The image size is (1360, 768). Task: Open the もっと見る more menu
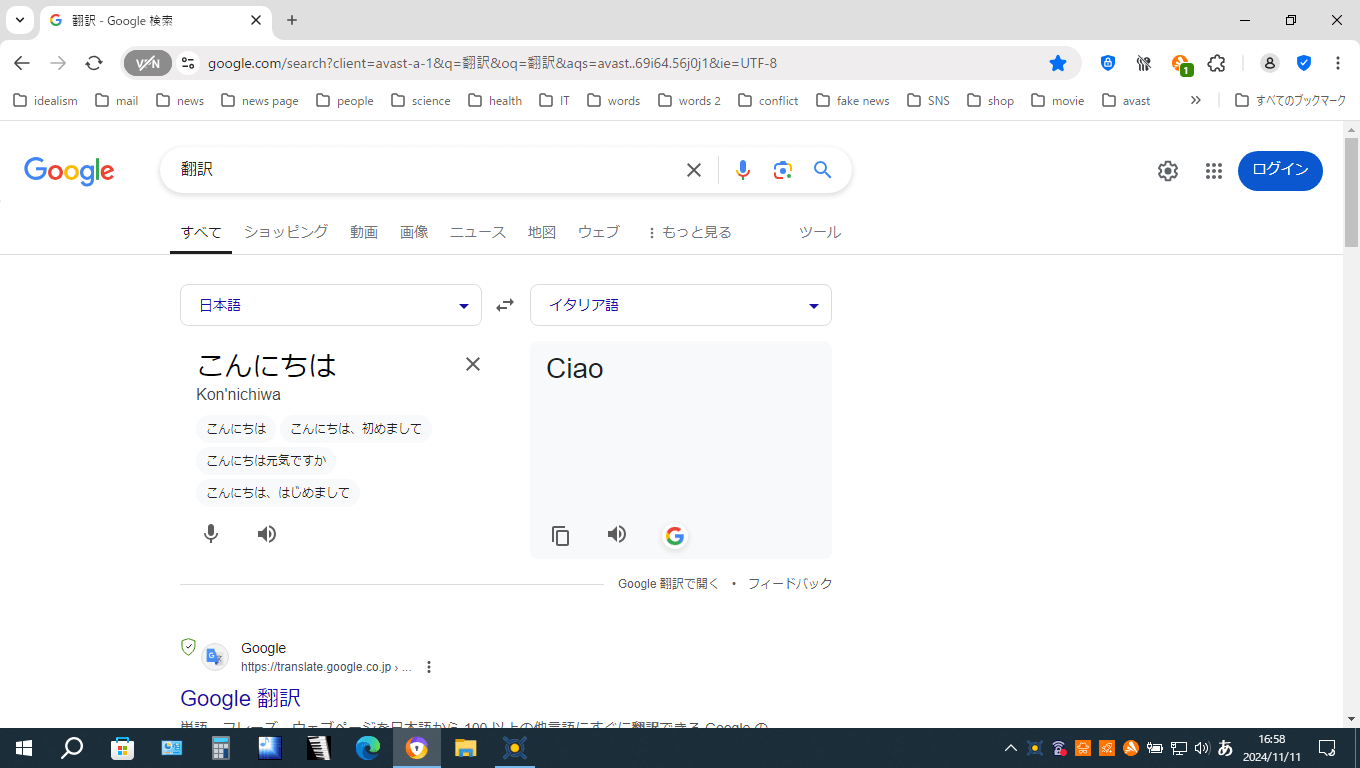(689, 232)
